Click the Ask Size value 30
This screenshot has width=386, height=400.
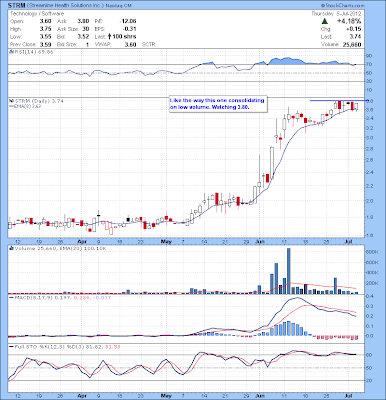(86, 29)
